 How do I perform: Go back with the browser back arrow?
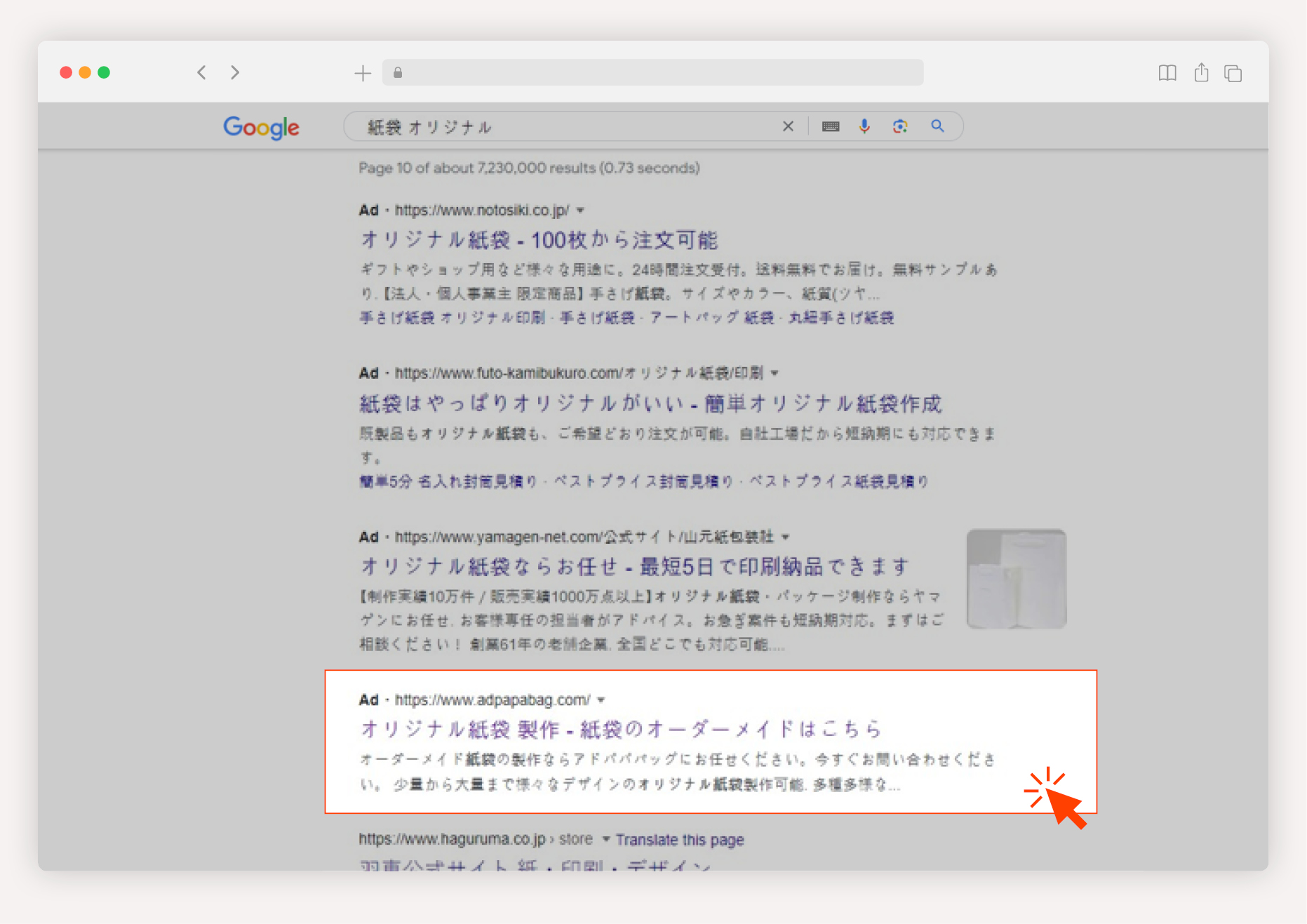click(x=201, y=72)
